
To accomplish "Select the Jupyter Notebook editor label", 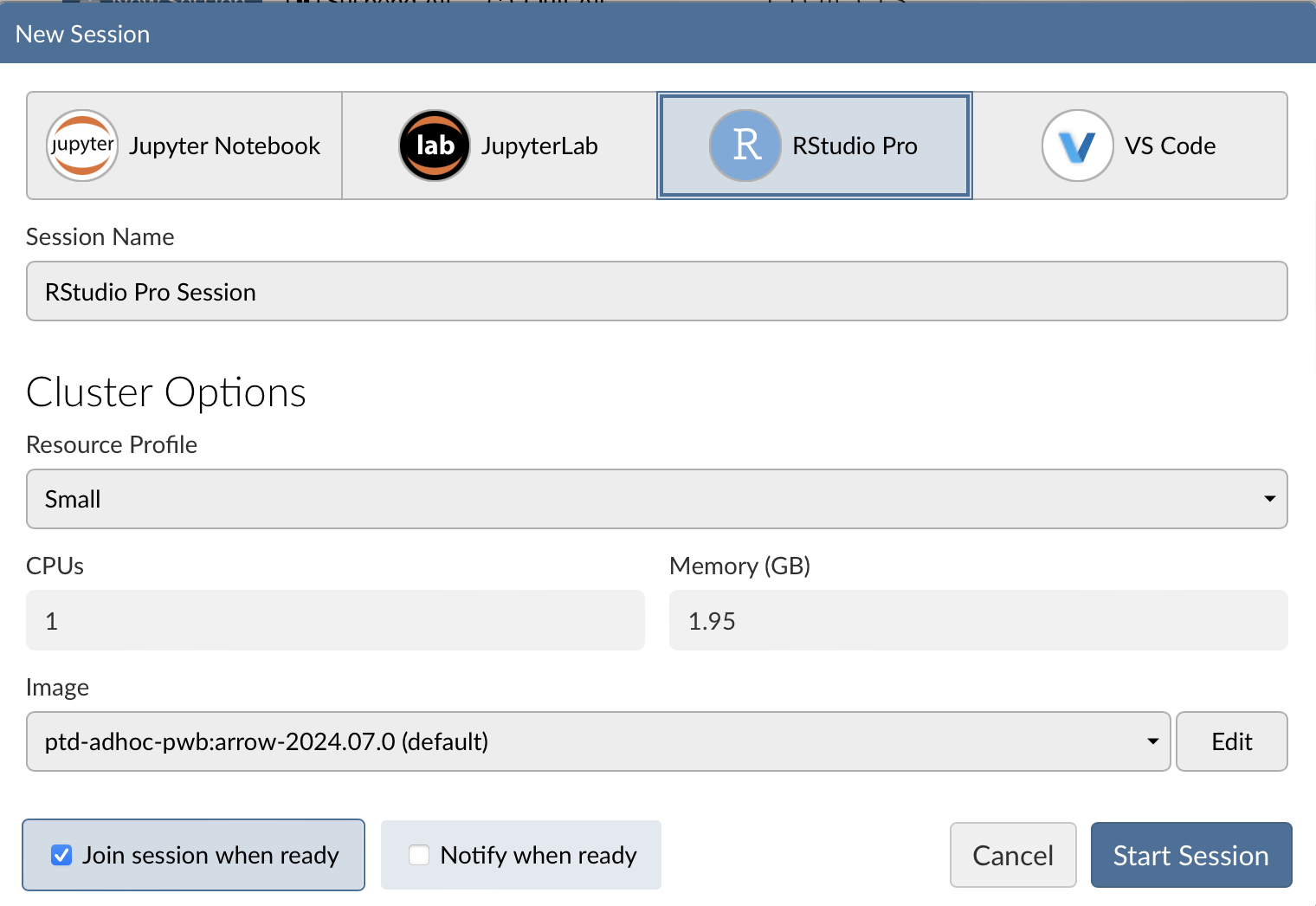I will (224, 146).
